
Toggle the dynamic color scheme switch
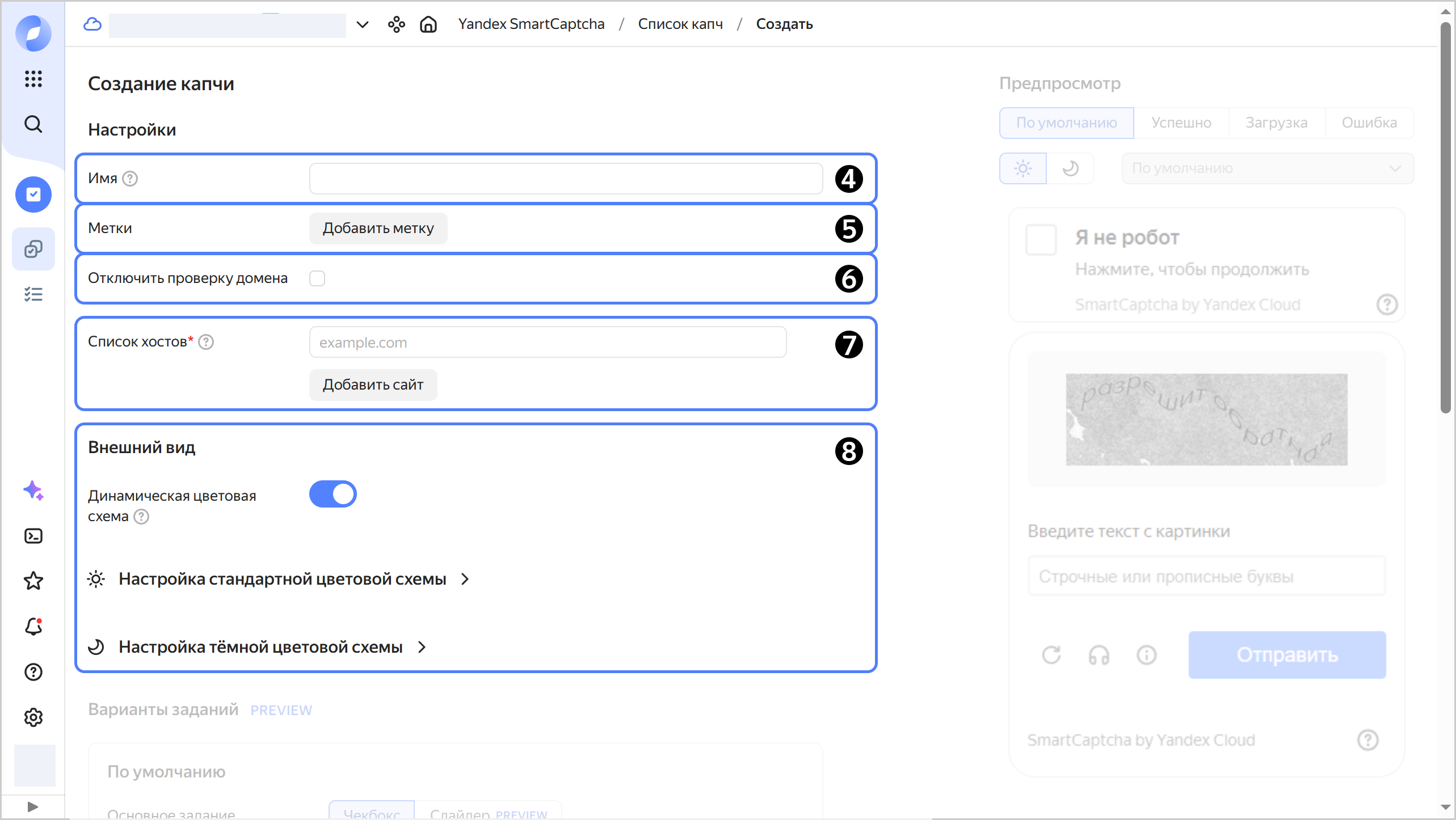[x=333, y=494]
